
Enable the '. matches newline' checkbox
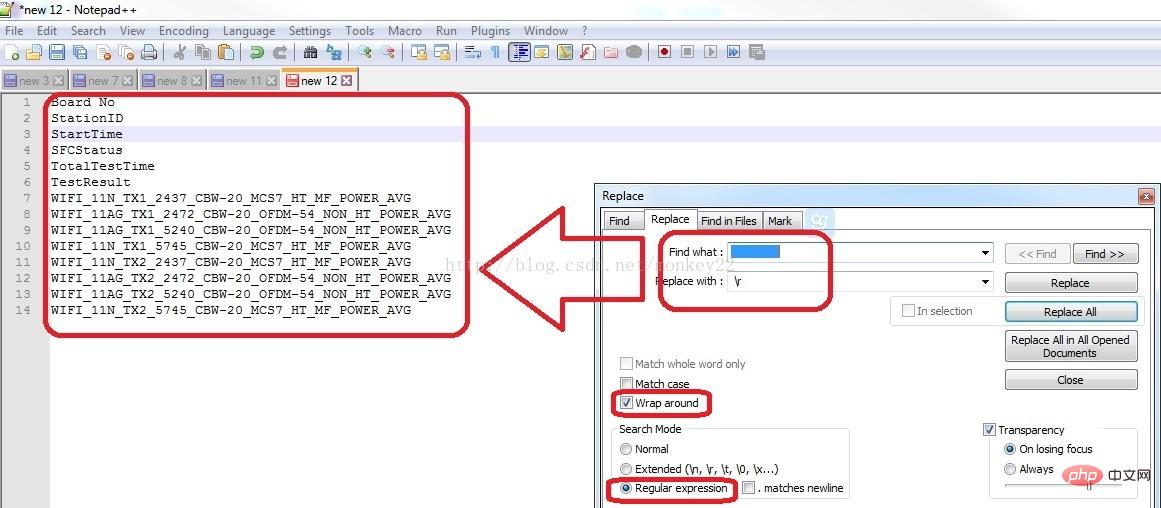[749, 488]
